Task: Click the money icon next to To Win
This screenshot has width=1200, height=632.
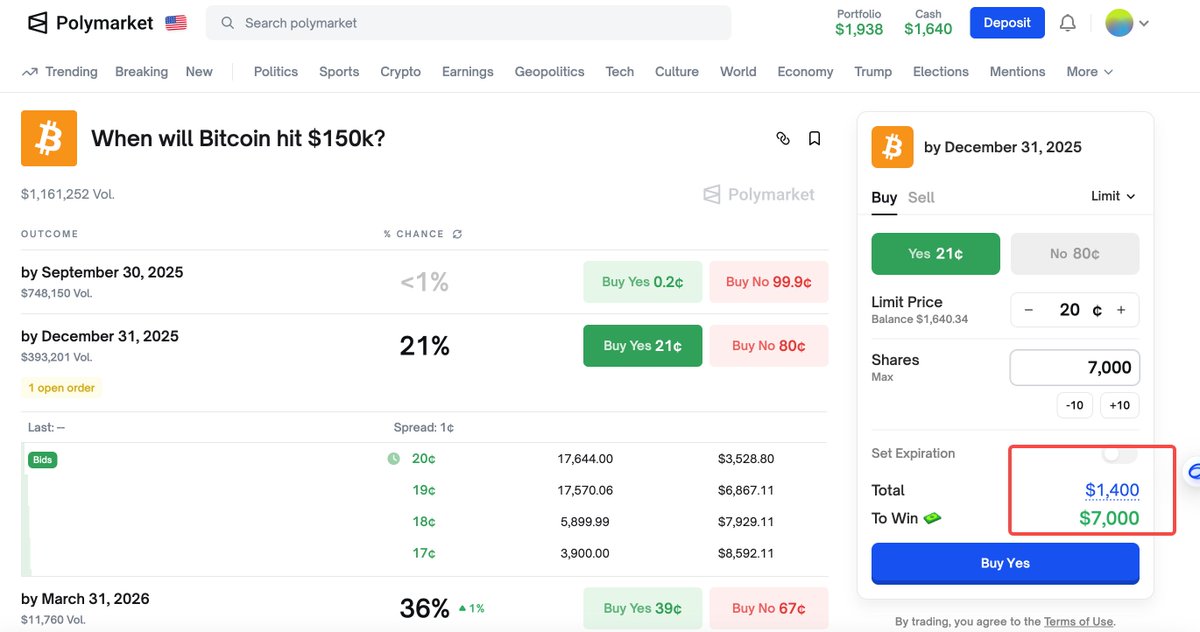Action: point(932,518)
